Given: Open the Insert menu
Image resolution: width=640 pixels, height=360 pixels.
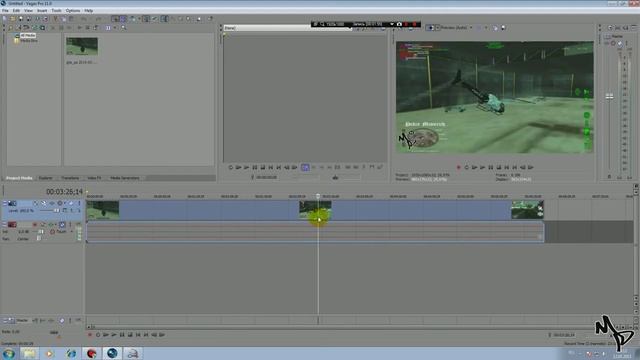Looking at the screenshot, I should (x=42, y=11).
